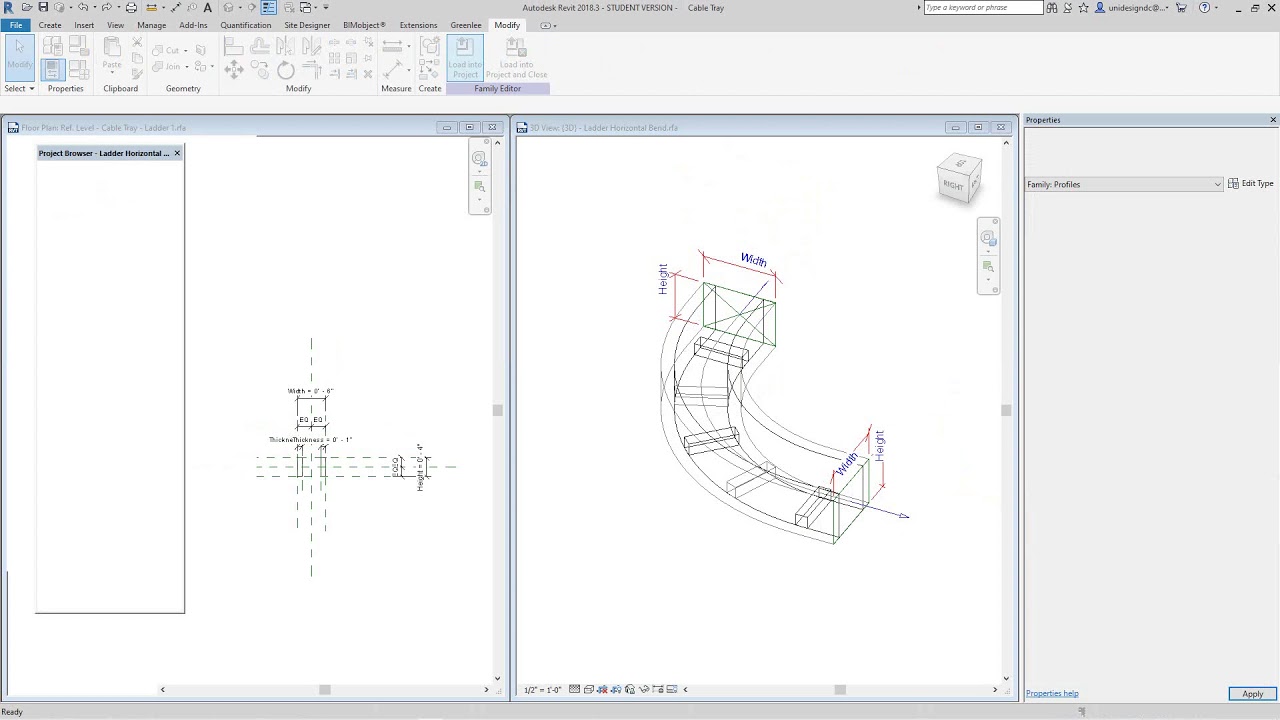This screenshot has height=720, width=1280.
Task: Click Load into Project
Action: pyautogui.click(x=465, y=58)
